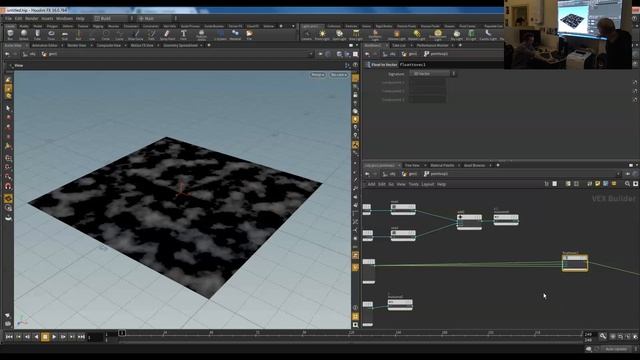Add a Spot Light from the shelf
This screenshot has height=360, width=640.
[x=339, y=35]
